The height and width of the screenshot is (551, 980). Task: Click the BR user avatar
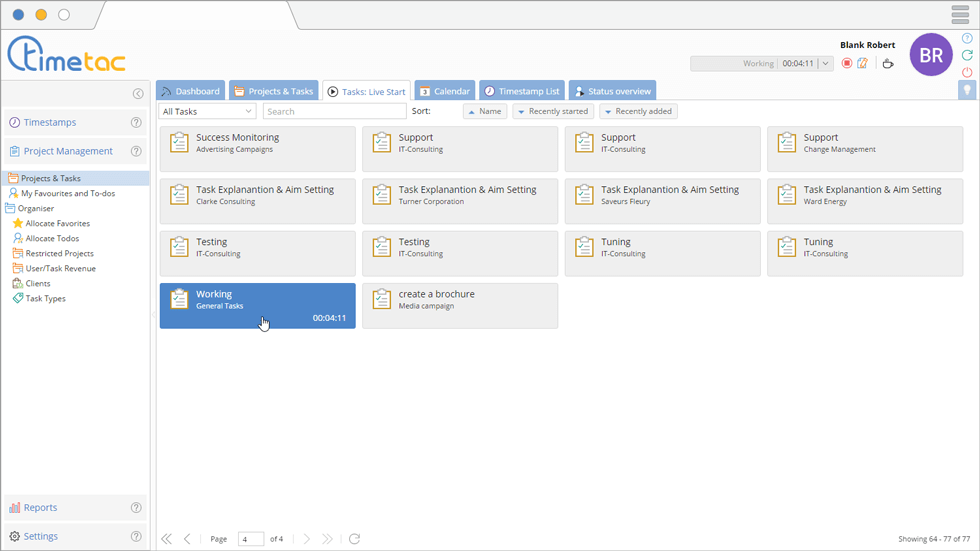(x=930, y=55)
